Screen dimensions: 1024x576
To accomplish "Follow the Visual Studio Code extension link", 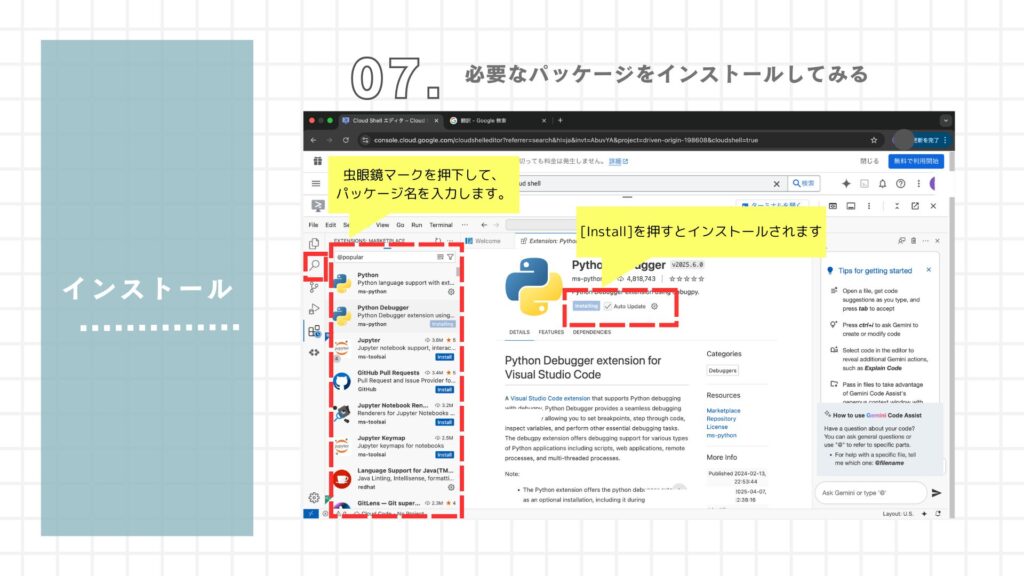I will coord(550,398).
